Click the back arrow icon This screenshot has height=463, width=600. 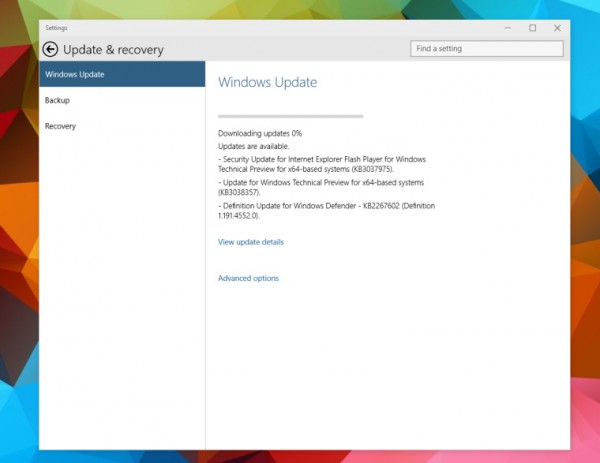coord(50,49)
